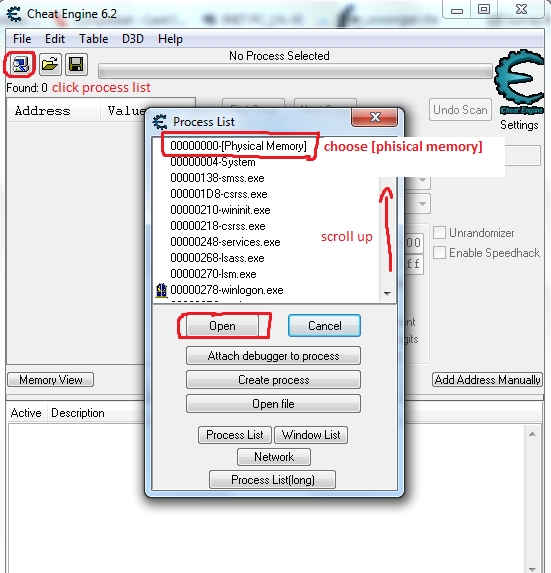Enable the Speedhack checkbox
The width and height of the screenshot is (551, 573).
(x=439, y=253)
